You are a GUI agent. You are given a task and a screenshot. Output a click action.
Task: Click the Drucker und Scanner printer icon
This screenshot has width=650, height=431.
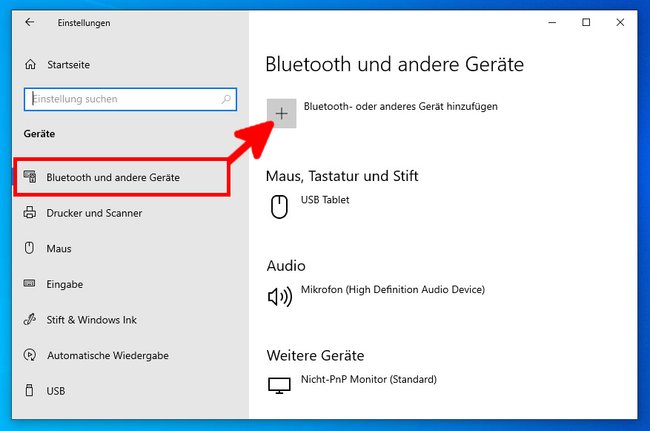29,212
